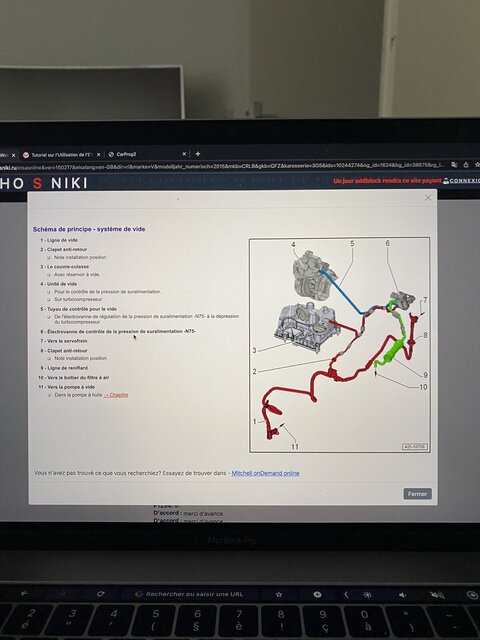Tap the bookmark star on the Touch Bar

[x=279, y=594]
